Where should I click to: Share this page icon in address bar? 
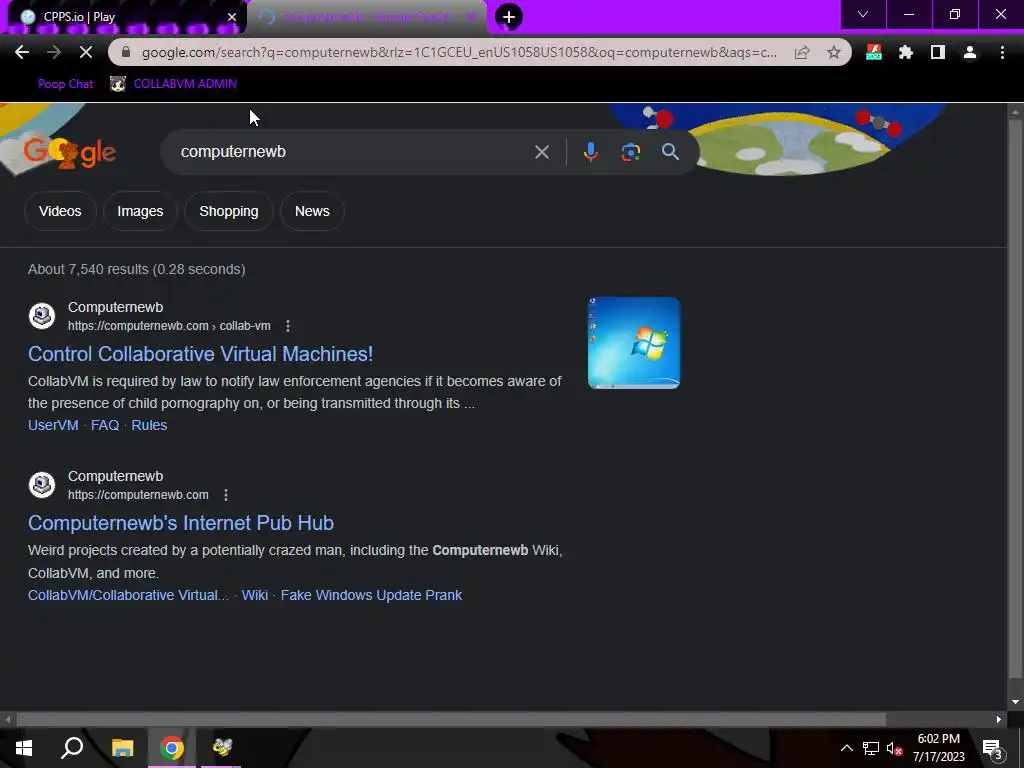802,52
